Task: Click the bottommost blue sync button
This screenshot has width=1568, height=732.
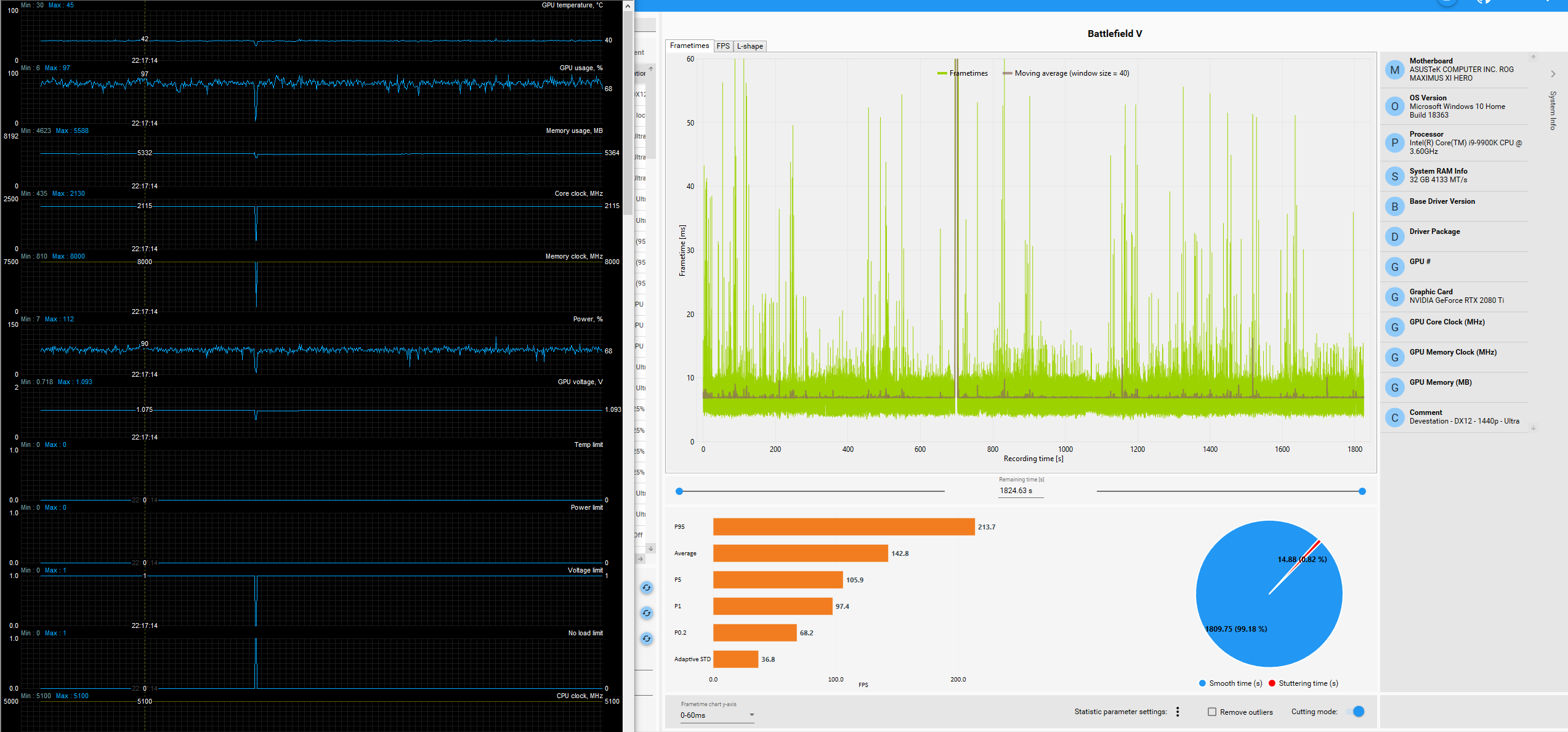Action: 647,639
